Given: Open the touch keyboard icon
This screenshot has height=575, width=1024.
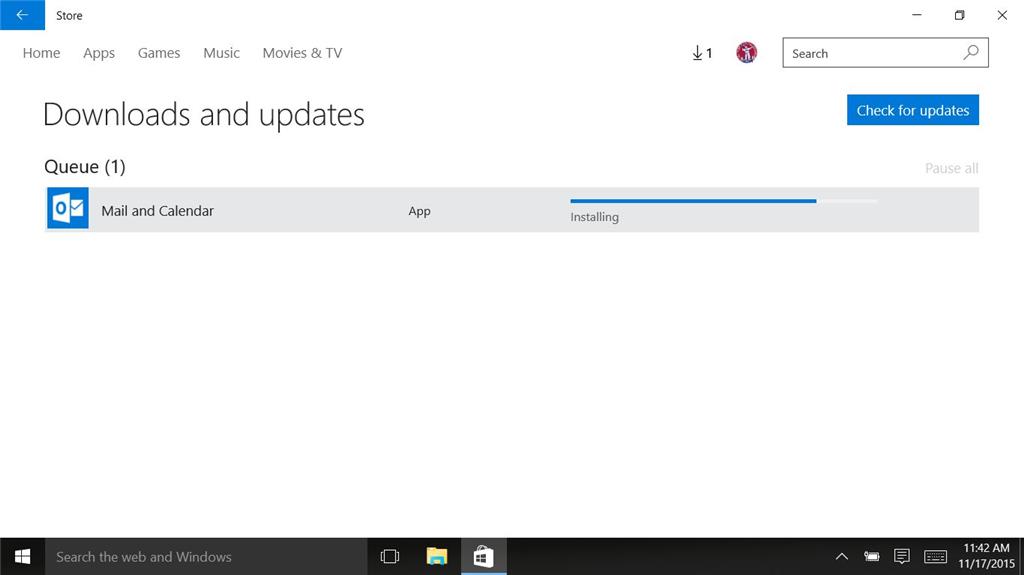Looking at the screenshot, I should coord(935,557).
